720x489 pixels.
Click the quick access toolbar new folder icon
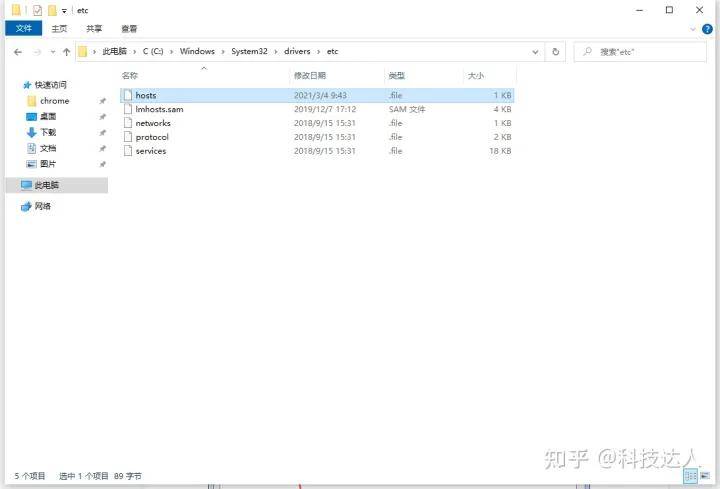pos(52,10)
